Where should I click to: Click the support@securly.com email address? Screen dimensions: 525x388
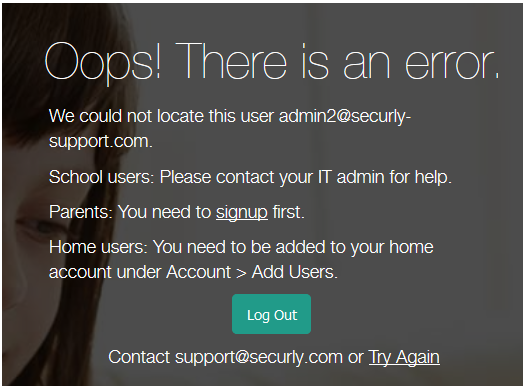(259, 357)
